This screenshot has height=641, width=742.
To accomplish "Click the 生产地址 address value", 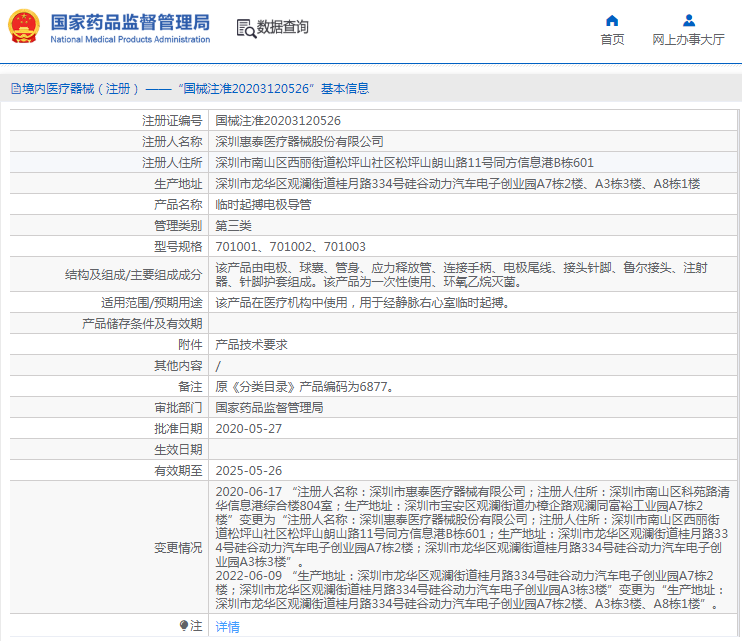I will [x=458, y=184].
